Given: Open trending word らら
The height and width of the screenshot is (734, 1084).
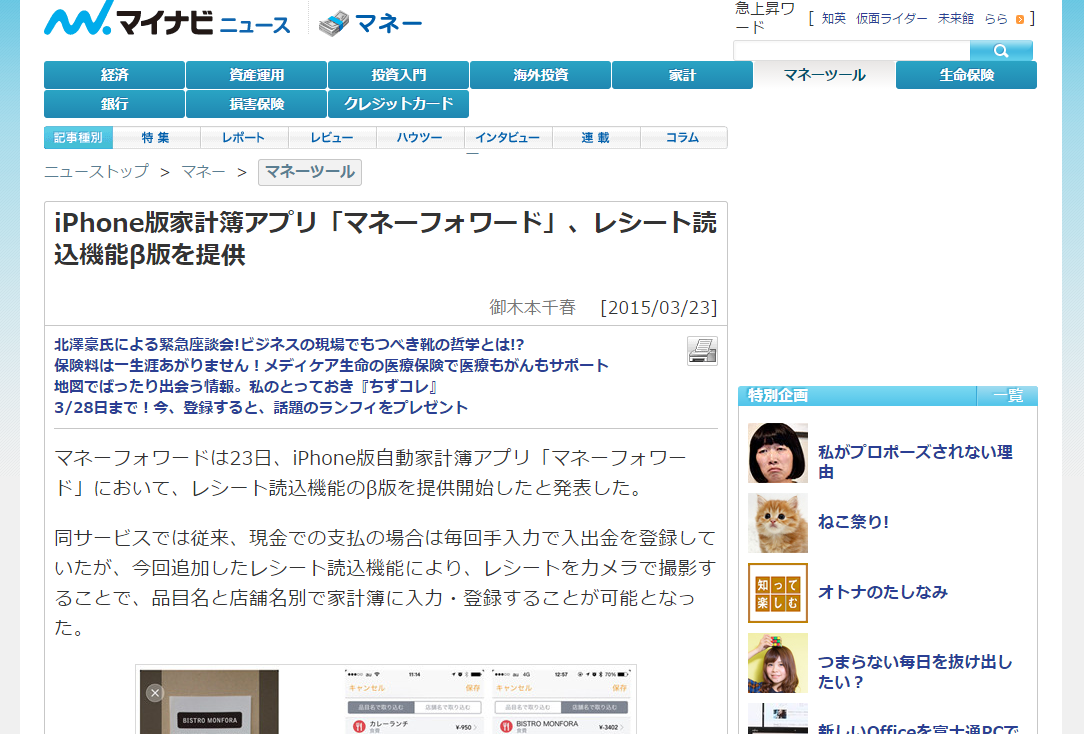Looking at the screenshot, I should 996,19.
